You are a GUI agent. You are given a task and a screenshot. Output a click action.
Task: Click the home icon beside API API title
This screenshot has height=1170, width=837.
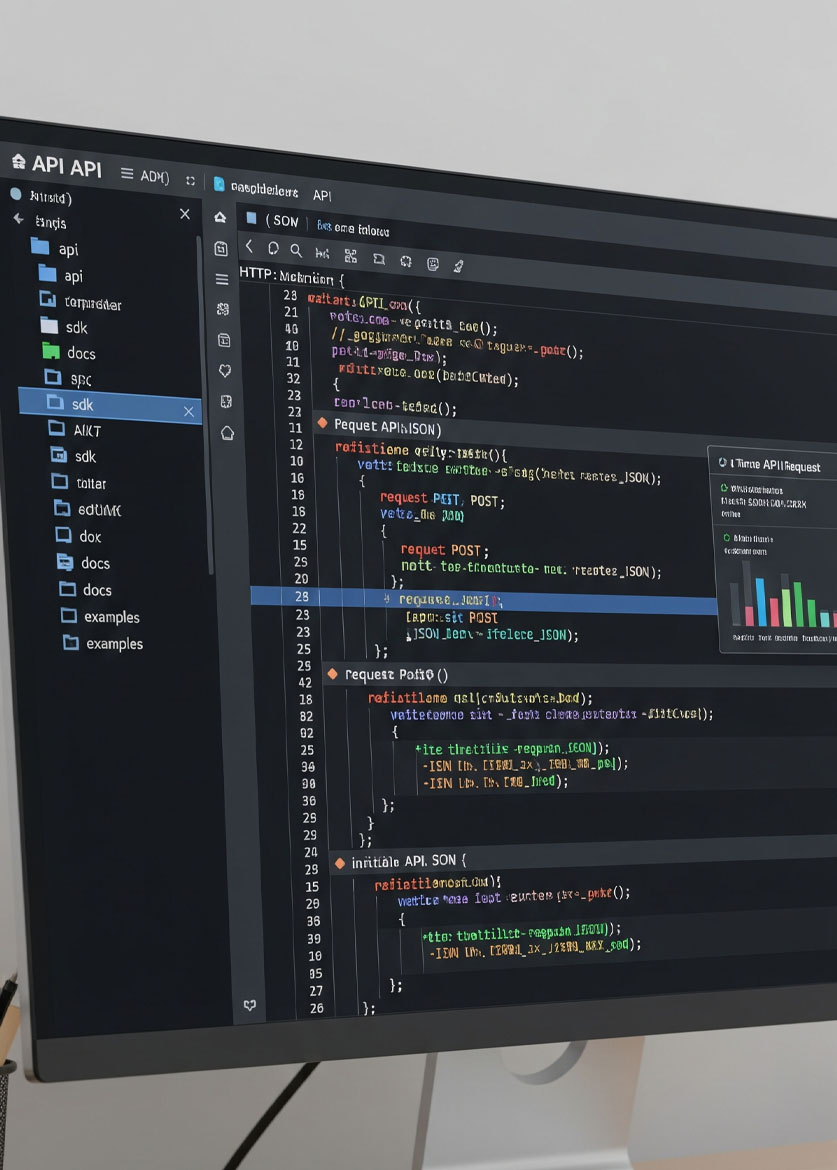click(x=17, y=161)
